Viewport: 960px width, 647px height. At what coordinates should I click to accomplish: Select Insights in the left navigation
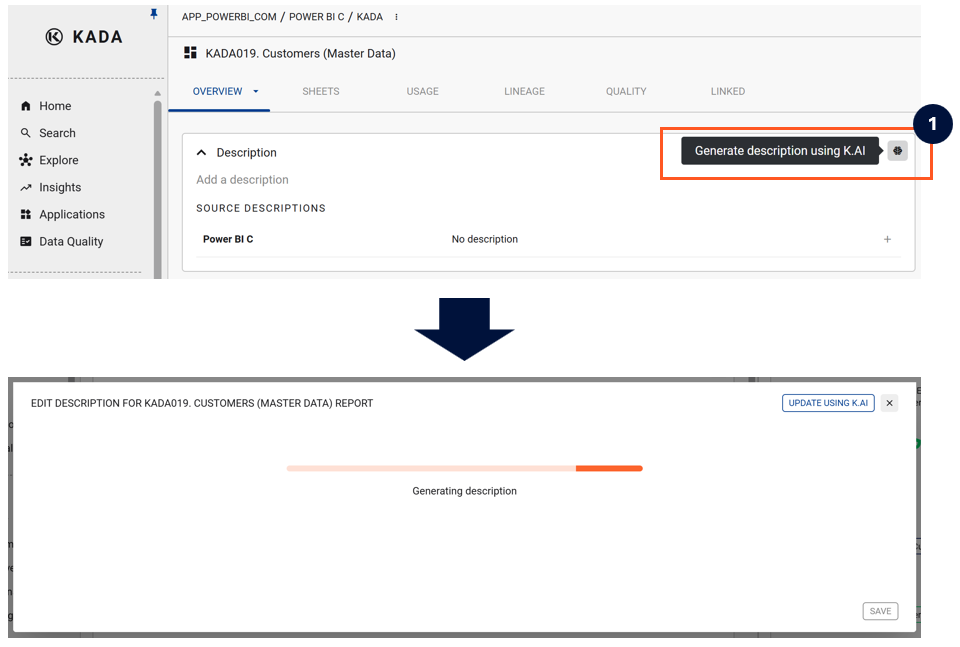[60, 187]
